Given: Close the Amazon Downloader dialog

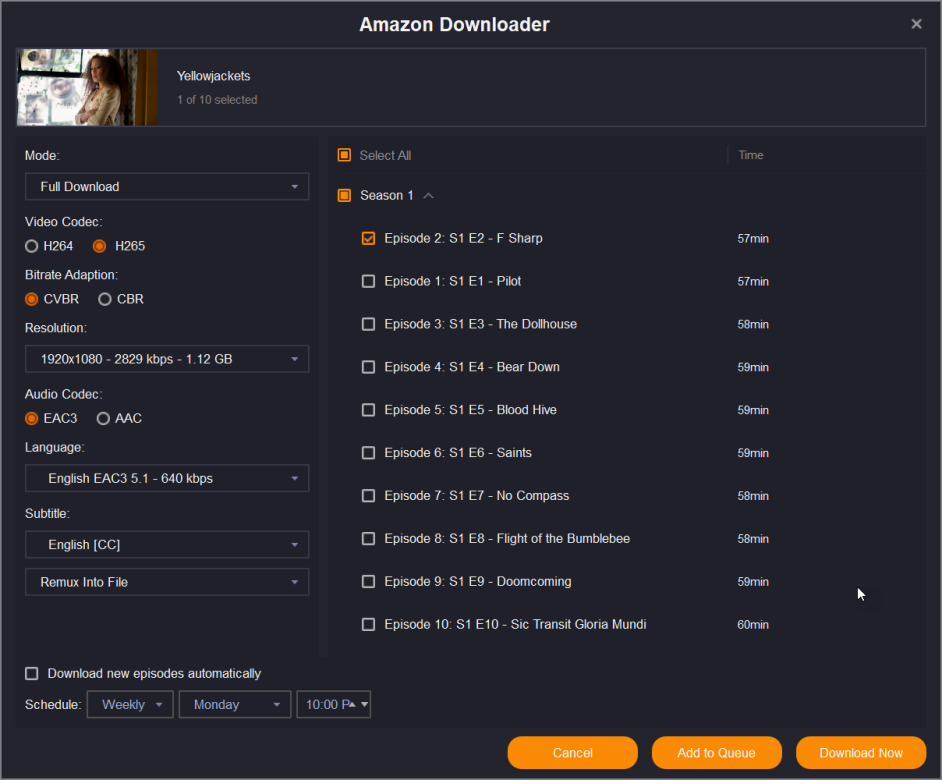Looking at the screenshot, I should (x=916, y=24).
